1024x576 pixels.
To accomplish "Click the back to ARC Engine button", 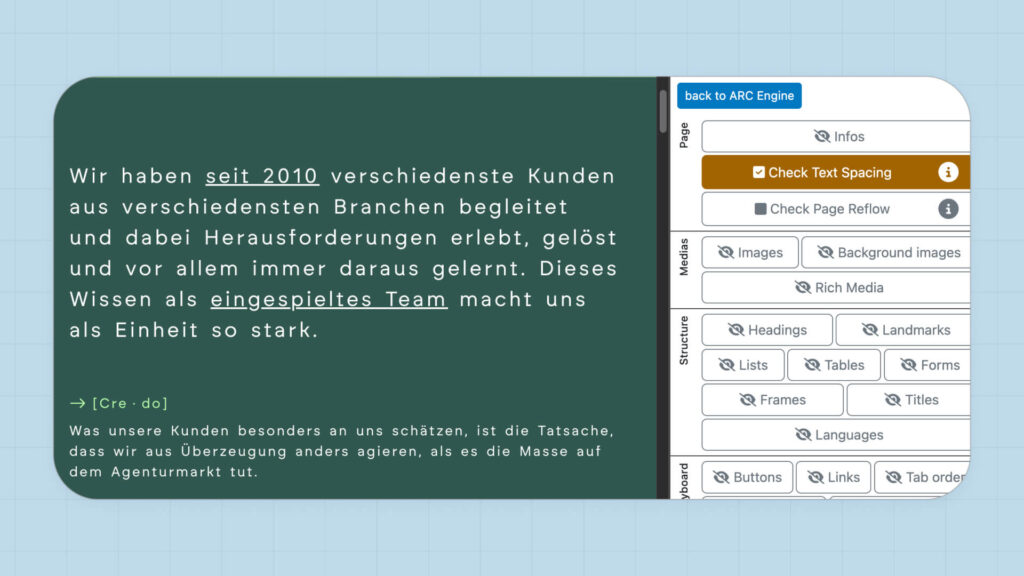I will click(x=739, y=95).
